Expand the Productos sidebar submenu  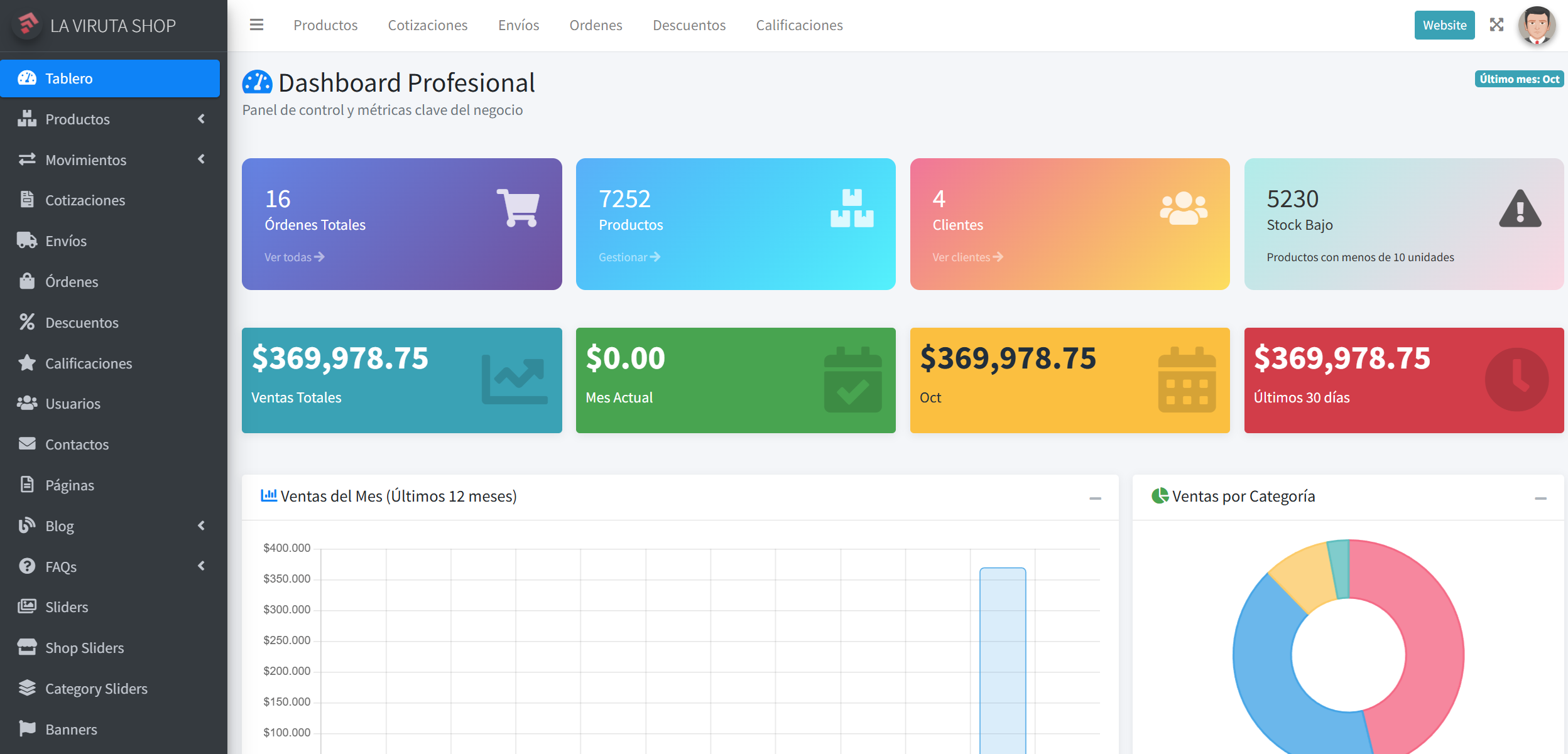(x=201, y=119)
